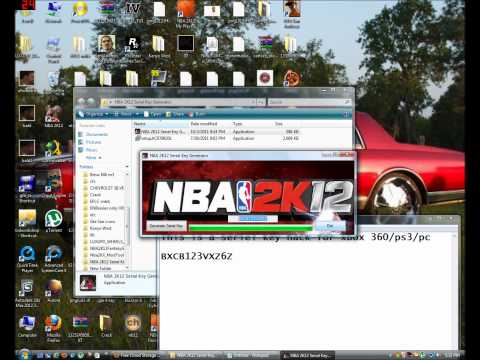The image size is (480, 360).
Task: Click Open in the Explorer toolbar
Action: [x=153, y=114]
